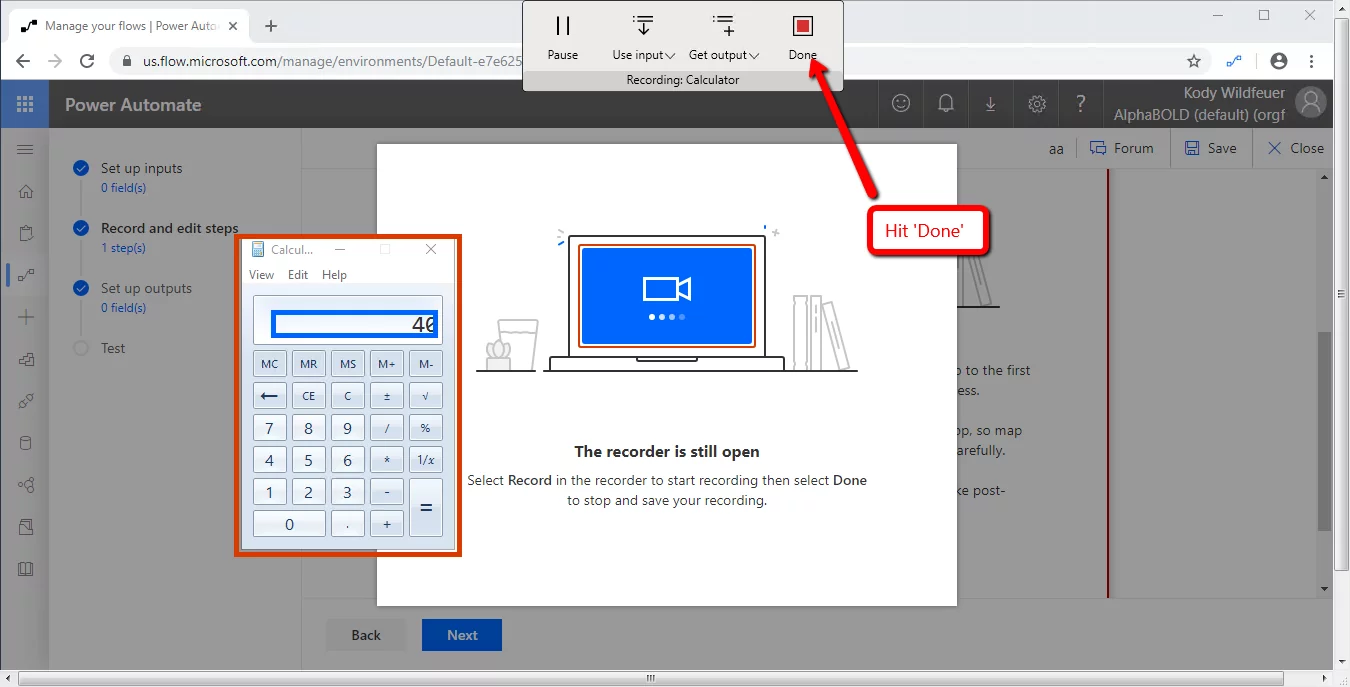This screenshot has height=687, width=1350.
Task: Open the Chrome three-dot menu
Action: tap(1312, 61)
